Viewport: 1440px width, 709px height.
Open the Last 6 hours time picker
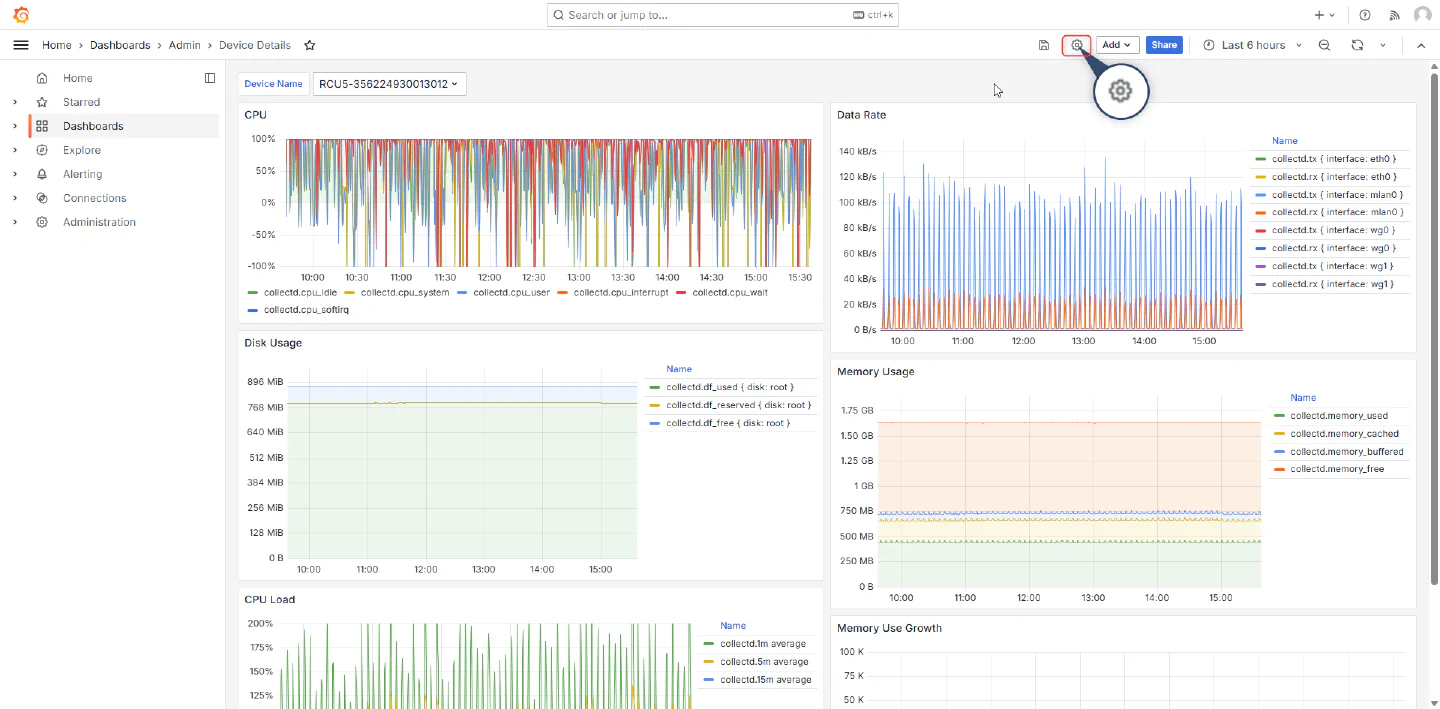click(1253, 45)
